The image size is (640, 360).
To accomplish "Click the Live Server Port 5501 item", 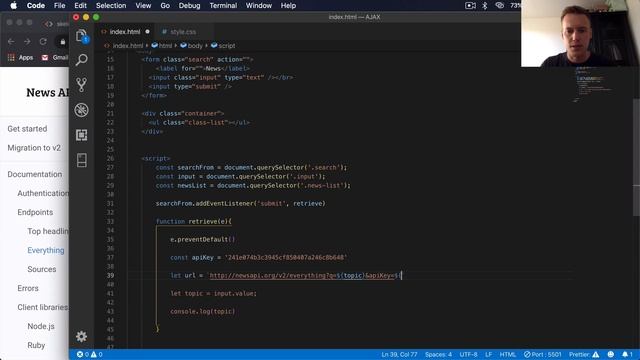I will pos(542,354).
